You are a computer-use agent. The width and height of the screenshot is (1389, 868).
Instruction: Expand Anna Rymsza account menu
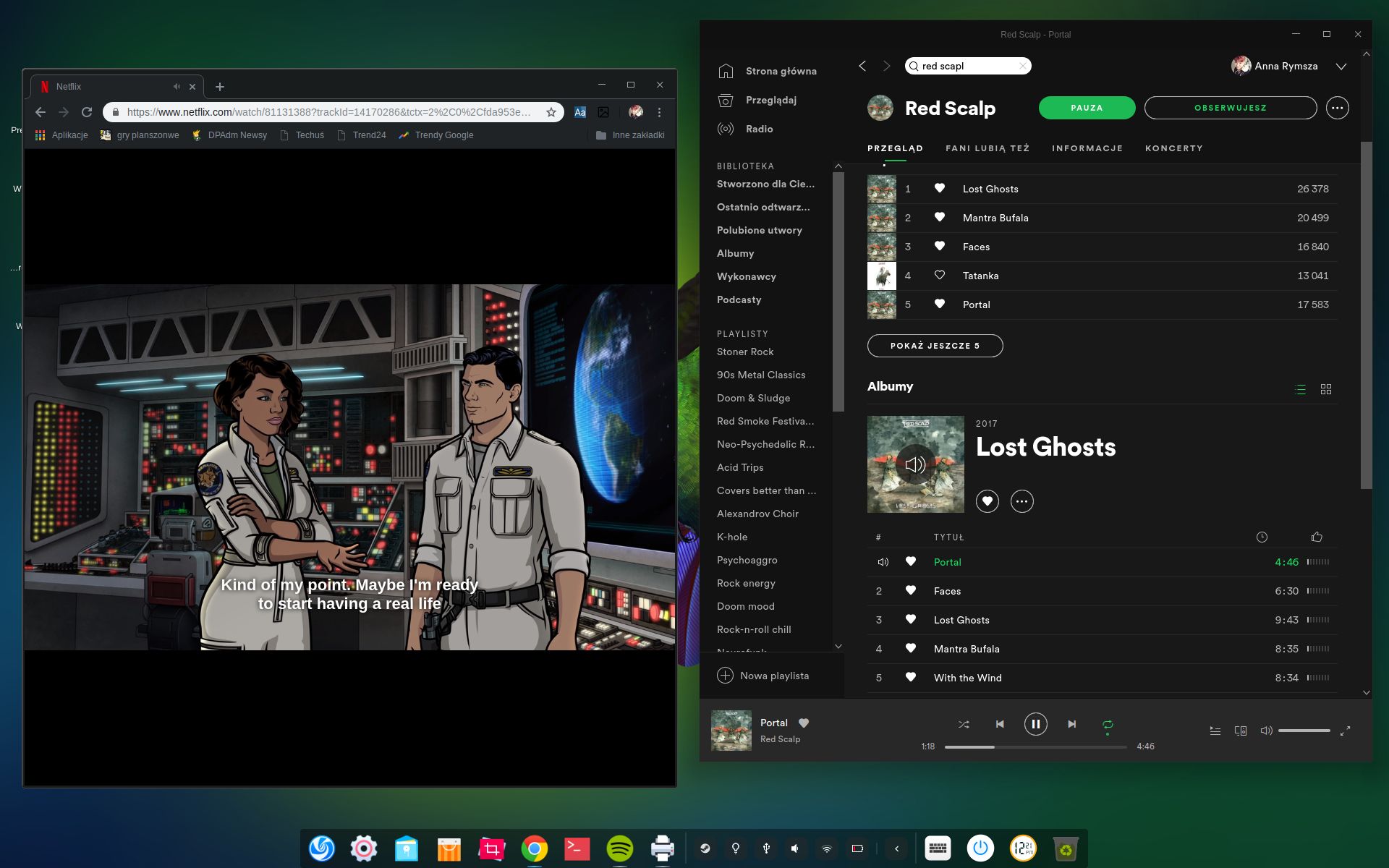[1341, 66]
